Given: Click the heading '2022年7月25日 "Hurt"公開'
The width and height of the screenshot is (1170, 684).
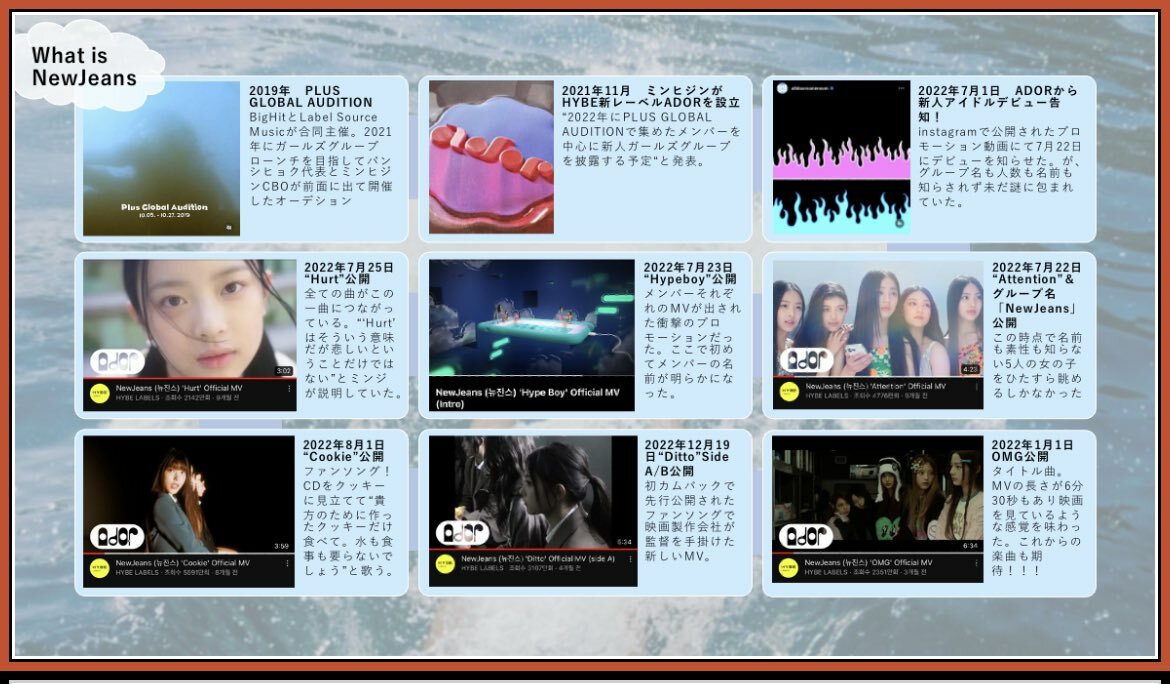Looking at the screenshot, I should [x=348, y=272].
